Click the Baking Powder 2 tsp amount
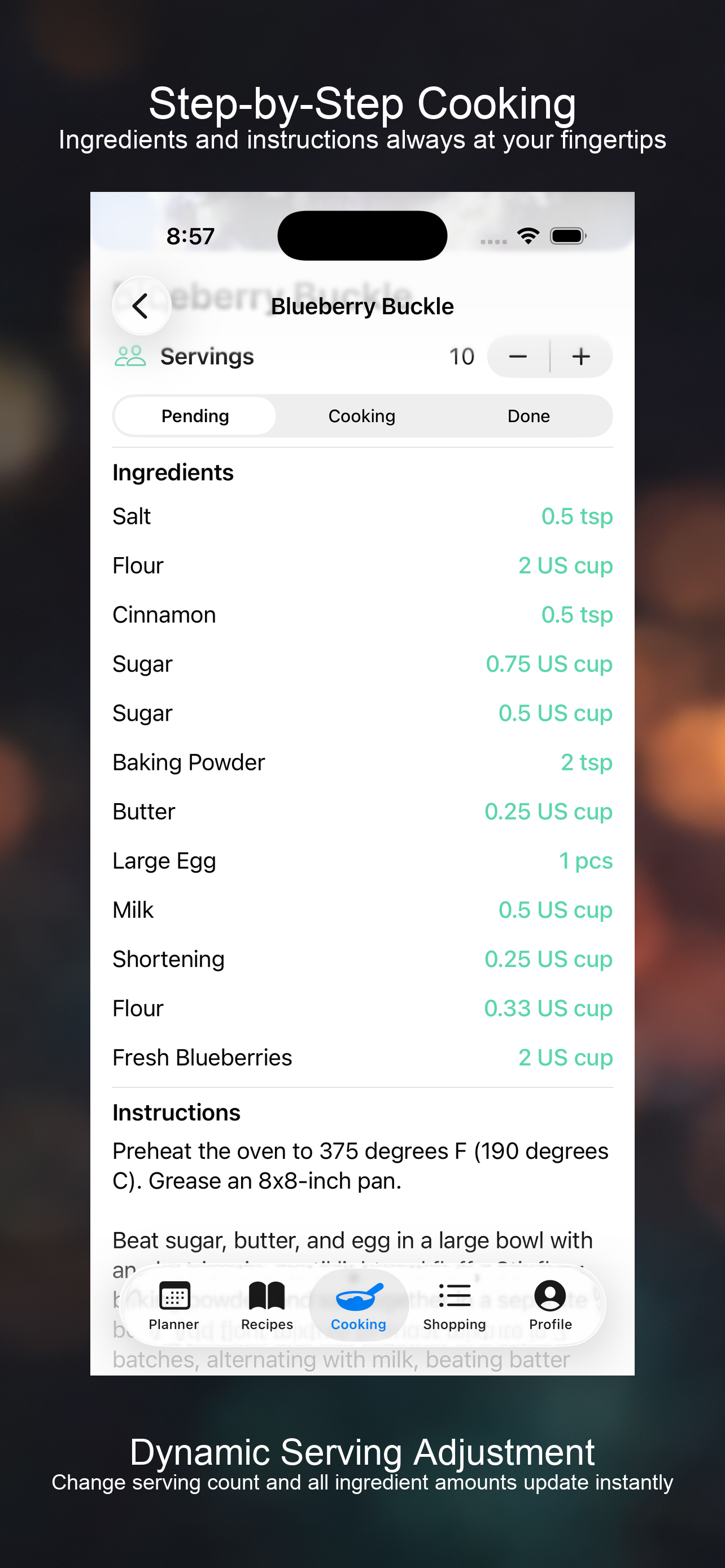725x1568 pixels. tap(586, 763)
